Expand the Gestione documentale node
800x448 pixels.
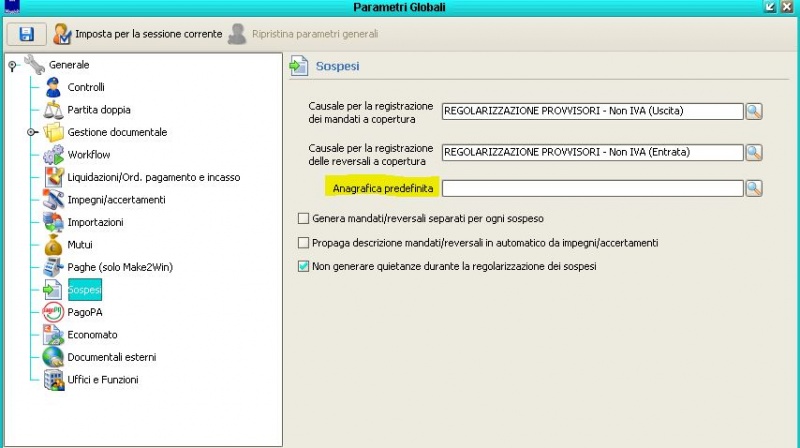pos(32,132)
